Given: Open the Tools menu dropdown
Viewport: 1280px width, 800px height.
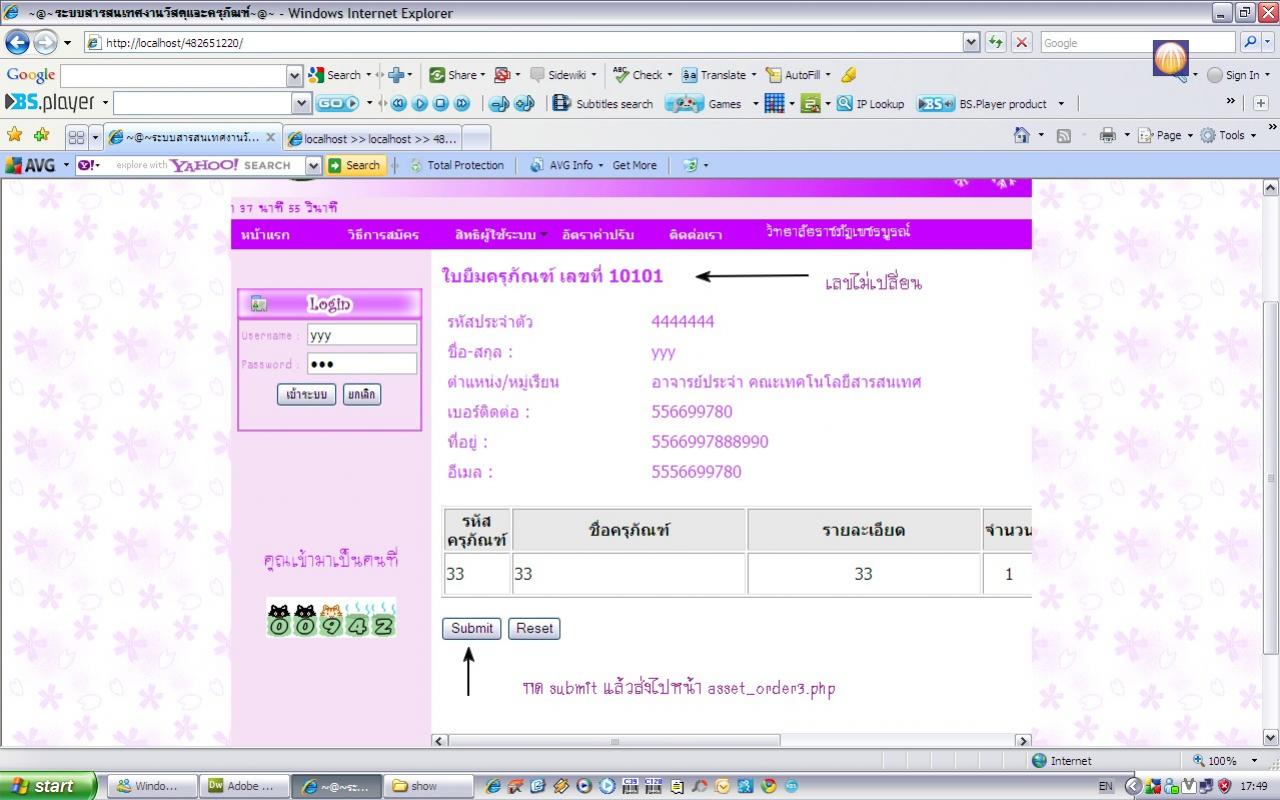Looking at the screenshot, I should coord(1227,135).
